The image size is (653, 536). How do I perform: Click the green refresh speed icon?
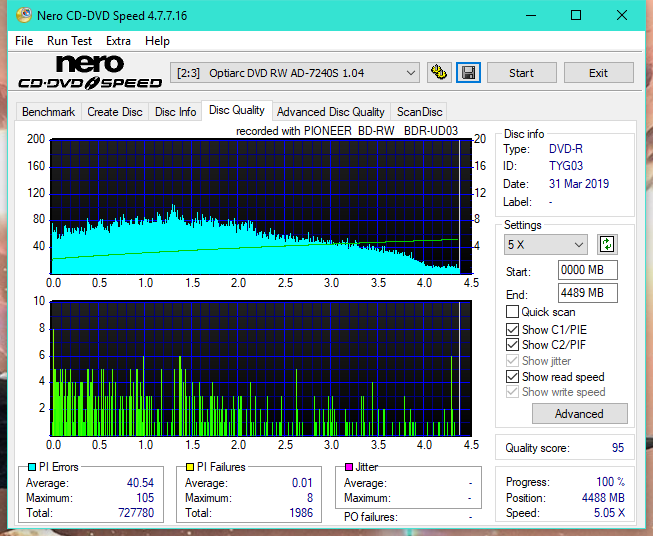click(606, 244)
